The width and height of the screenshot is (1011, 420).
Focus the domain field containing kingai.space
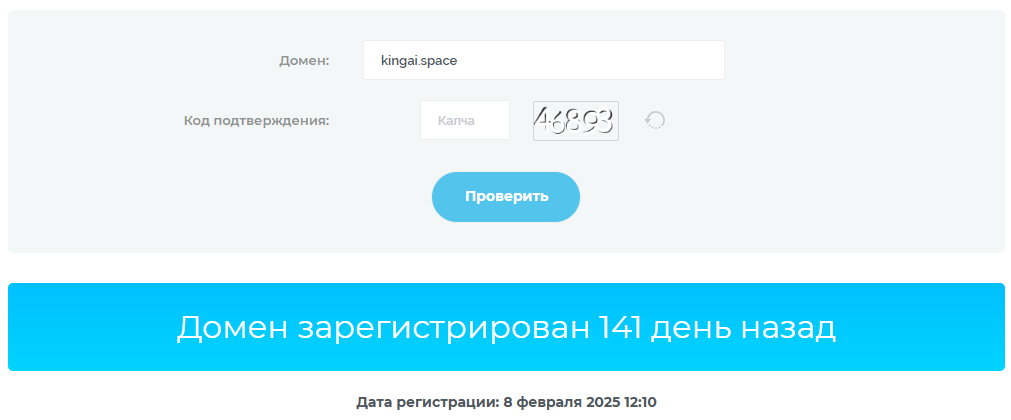click(544, 60)
